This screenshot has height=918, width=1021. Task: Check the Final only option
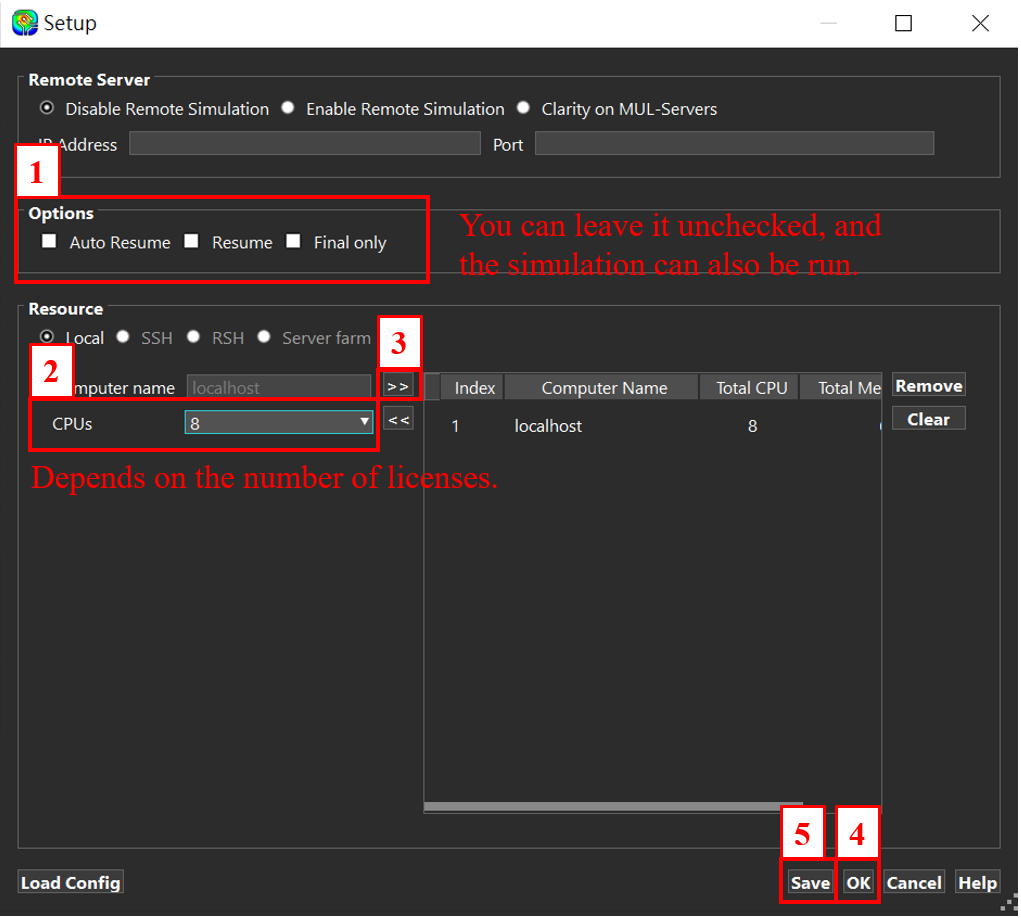[294, 242]
